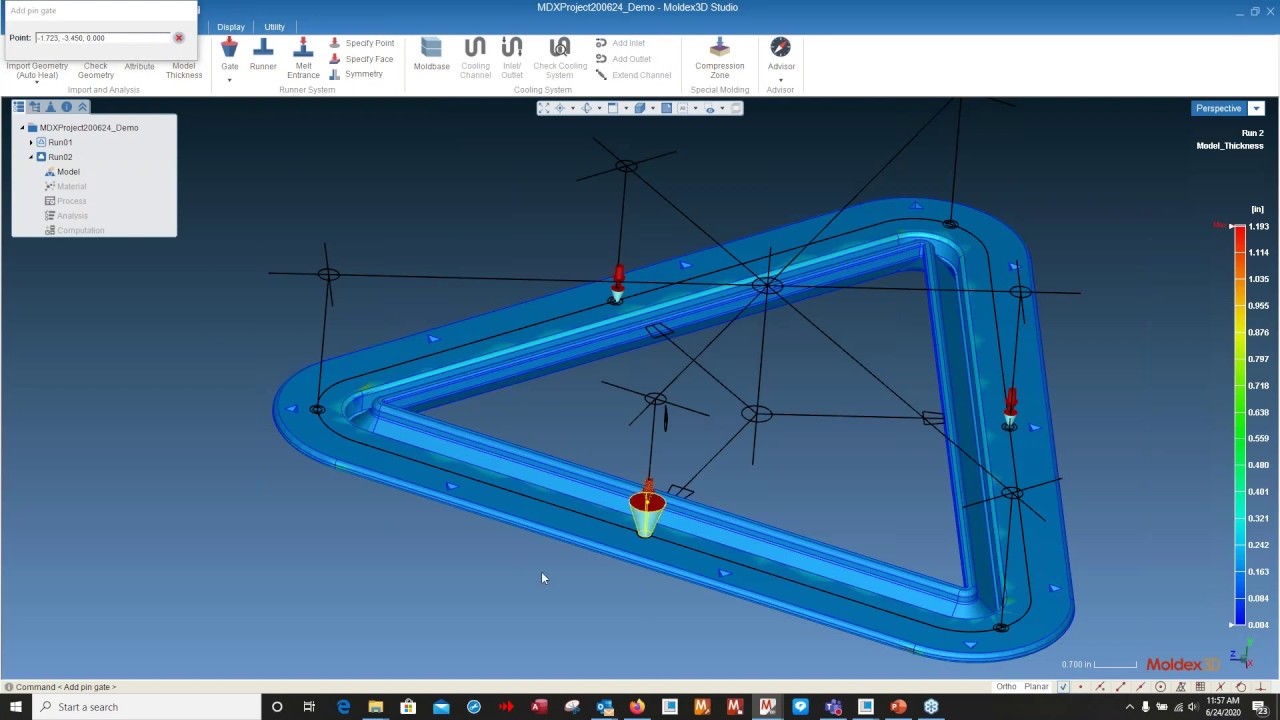Toggle perpendicular snap in status bar
Screen dimensions: 1280x720
(1261, 687)
